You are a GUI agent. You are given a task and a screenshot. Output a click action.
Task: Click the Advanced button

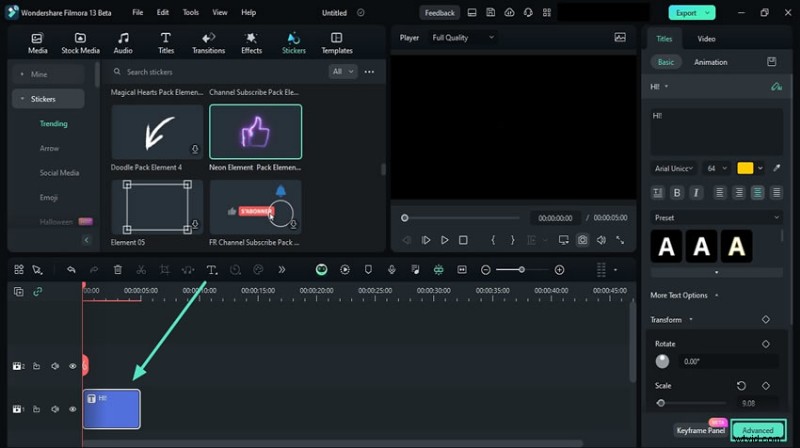pyautogui.click(x=757, y=430)
